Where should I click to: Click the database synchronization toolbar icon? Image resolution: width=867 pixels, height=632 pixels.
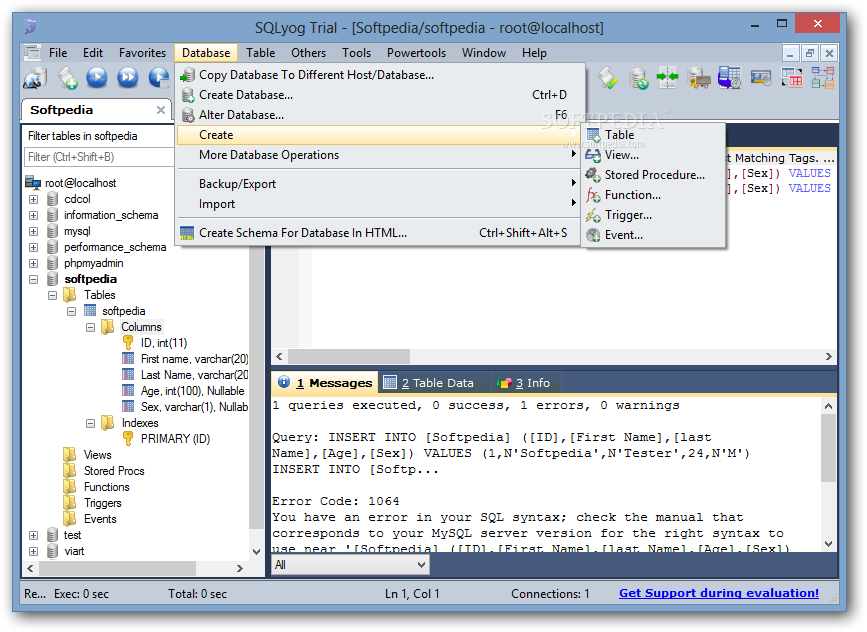click(638, 77)
